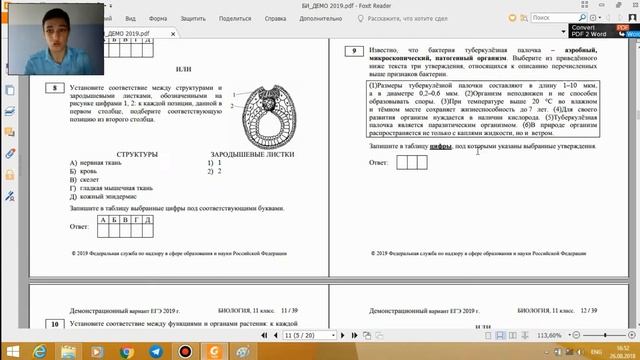Click the first answer box in question 9

point(402,162)
